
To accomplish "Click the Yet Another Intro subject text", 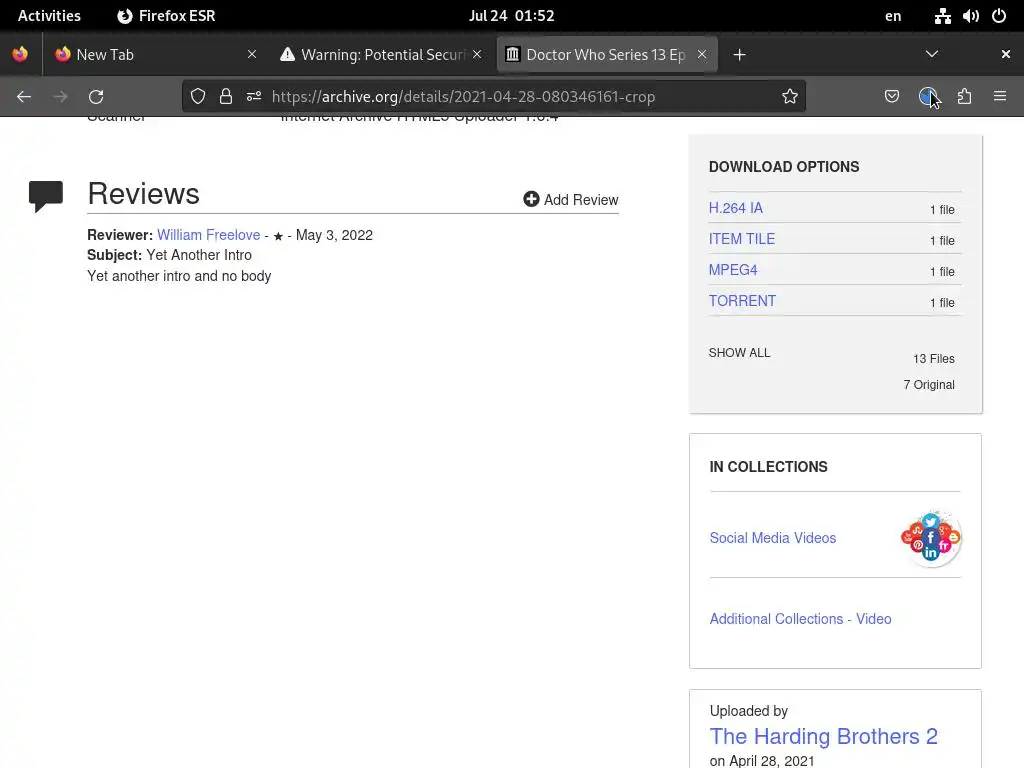I will tap(199, 255).
